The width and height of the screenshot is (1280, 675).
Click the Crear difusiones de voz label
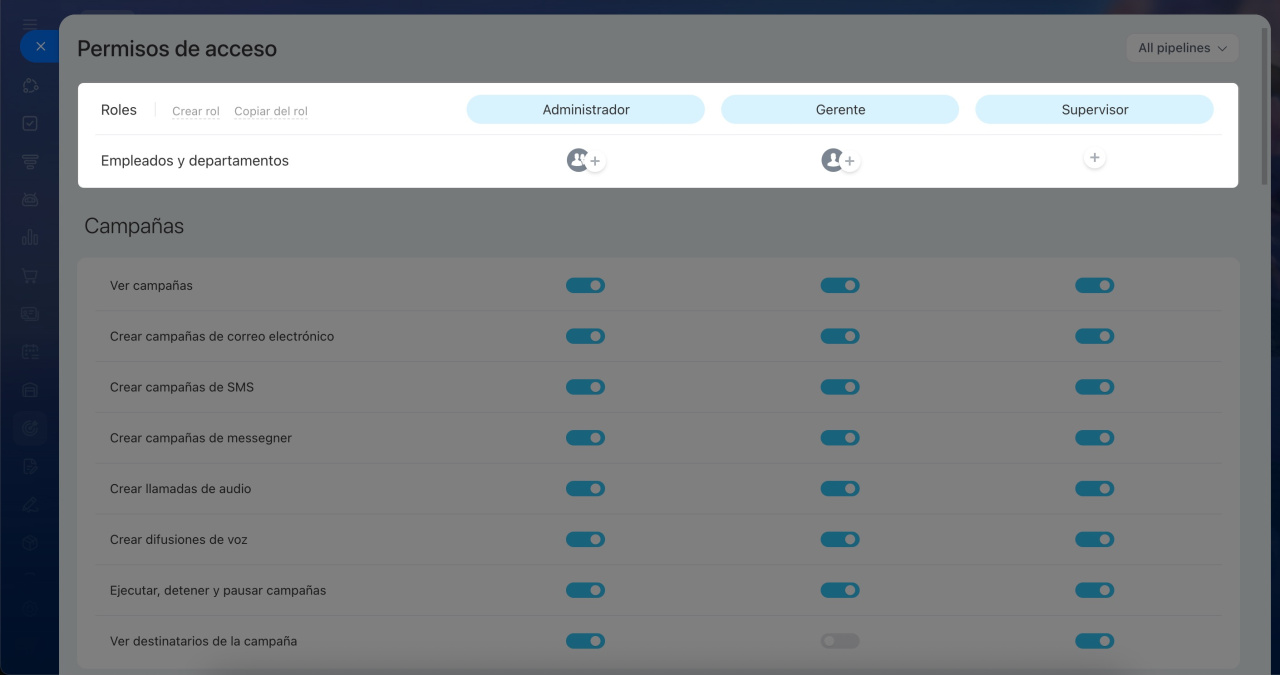(x=179, y=540)
